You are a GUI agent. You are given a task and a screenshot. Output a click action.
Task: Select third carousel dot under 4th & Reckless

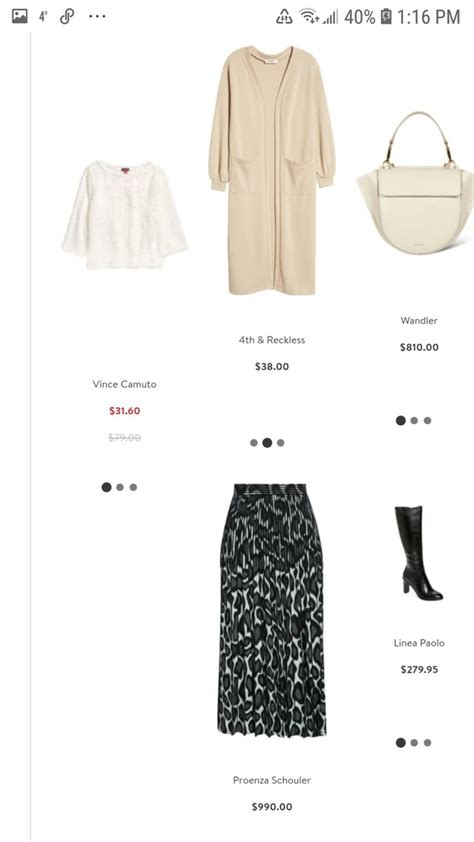pyautogui.click(x=281, y=443)
